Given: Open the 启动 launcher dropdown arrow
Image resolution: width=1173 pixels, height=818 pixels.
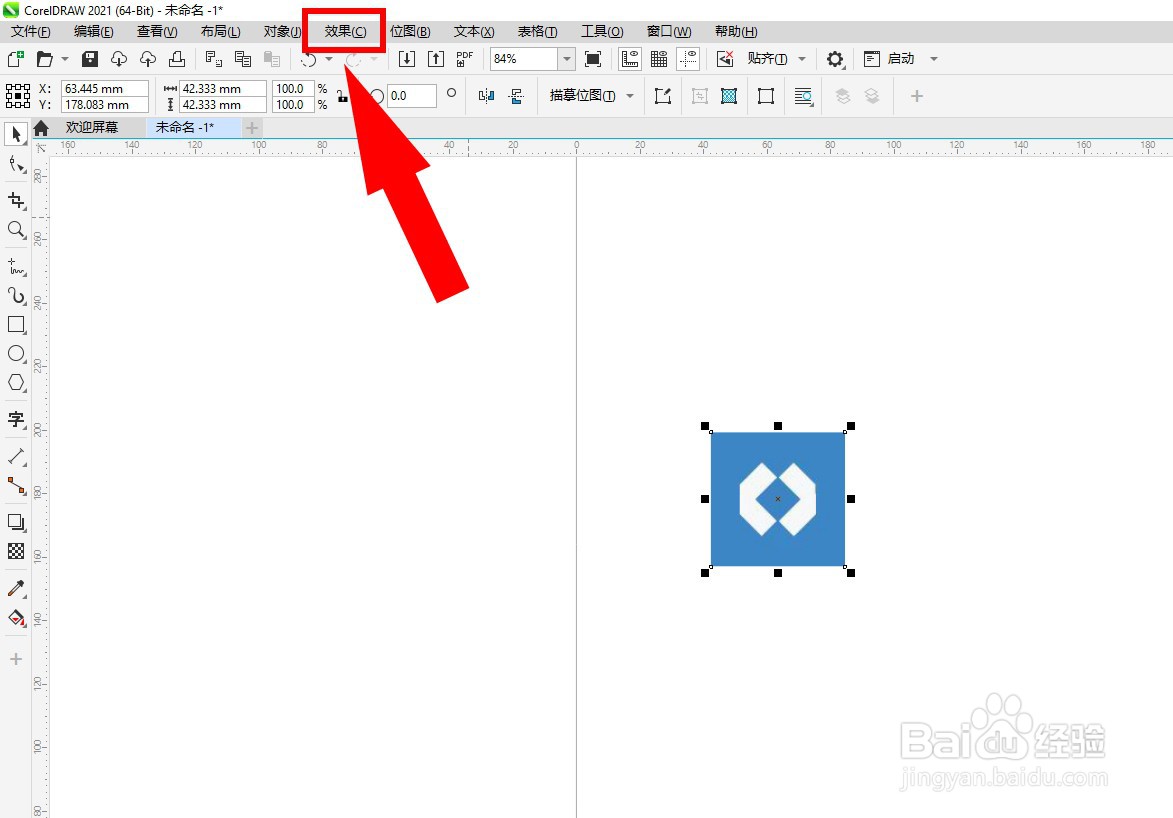Looking at the screenshot, I should pyautogui.click(x=934, y=59).
